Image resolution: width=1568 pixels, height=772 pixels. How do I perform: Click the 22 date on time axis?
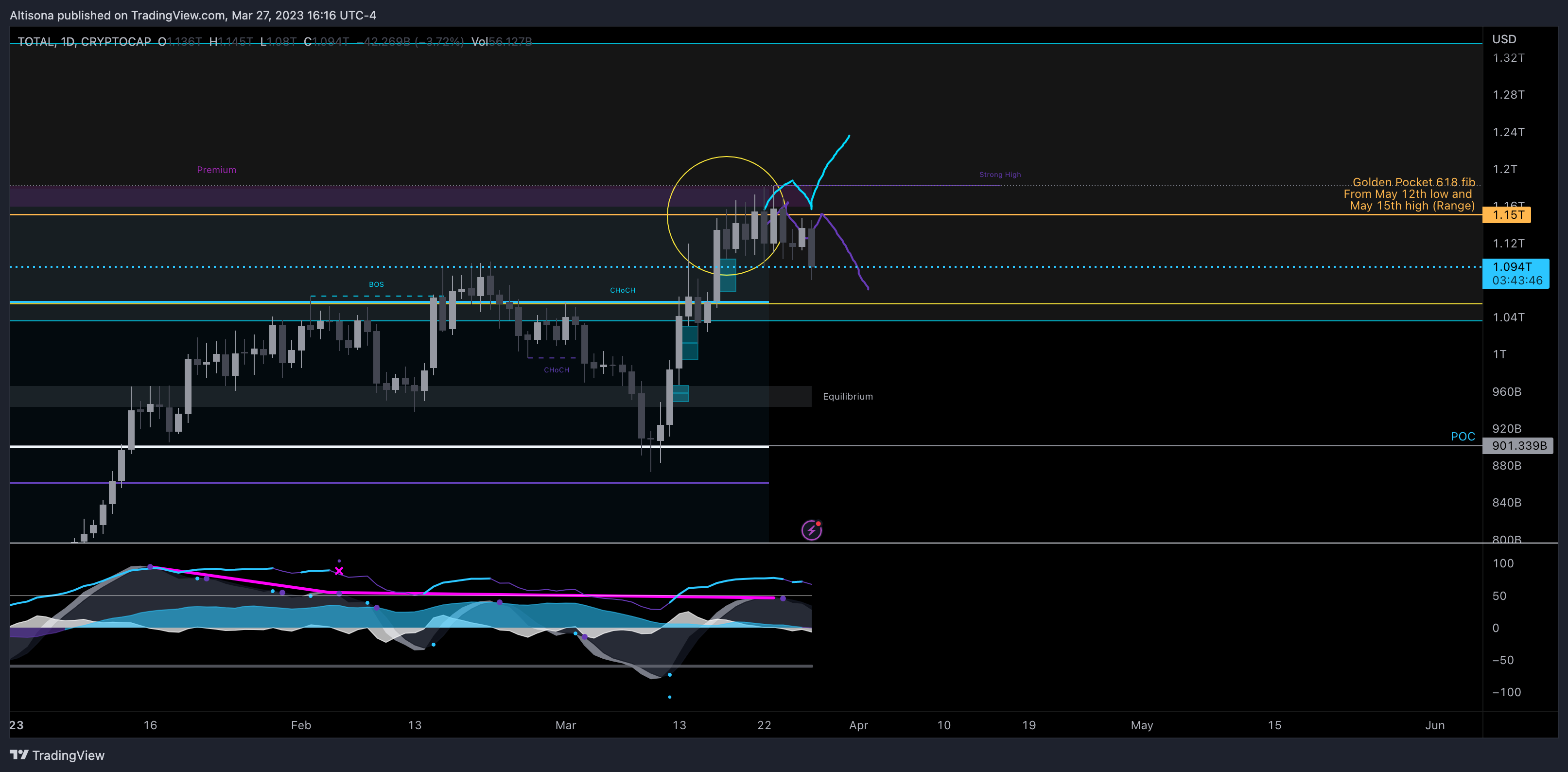[764, 725]
